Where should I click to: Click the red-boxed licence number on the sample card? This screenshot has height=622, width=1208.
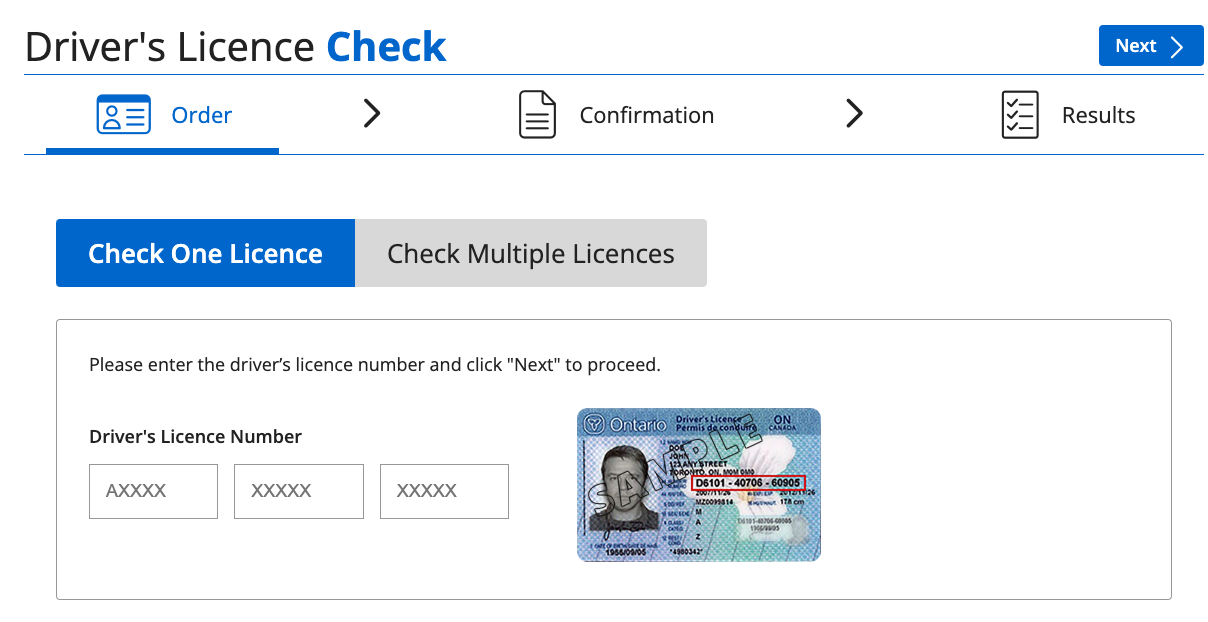coord(748,483)
